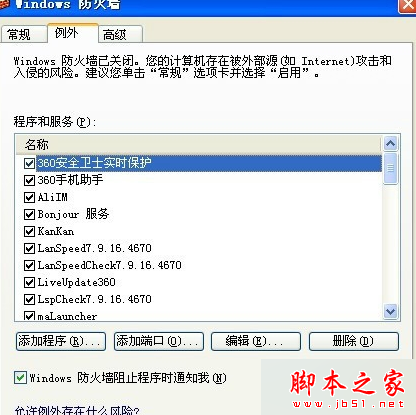Click the firewall icon in title bar
This screenshot has width=416, height=415.
pyautogui.click(x=4, y=4)
